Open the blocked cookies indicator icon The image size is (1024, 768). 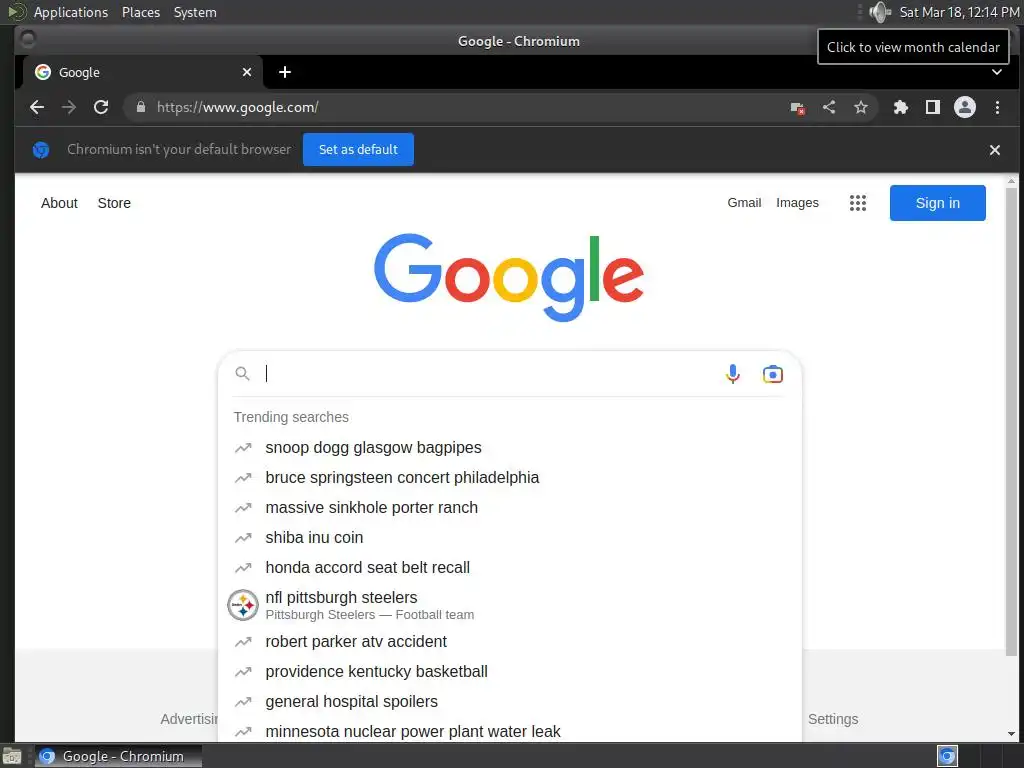(x=797, y=108)
